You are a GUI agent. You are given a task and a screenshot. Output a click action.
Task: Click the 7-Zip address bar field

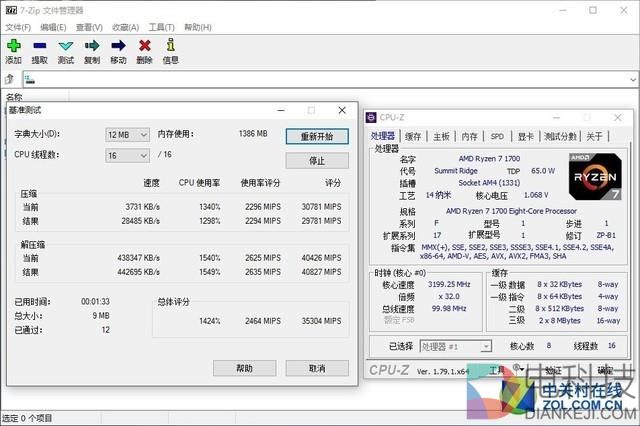tap(327, 80)
